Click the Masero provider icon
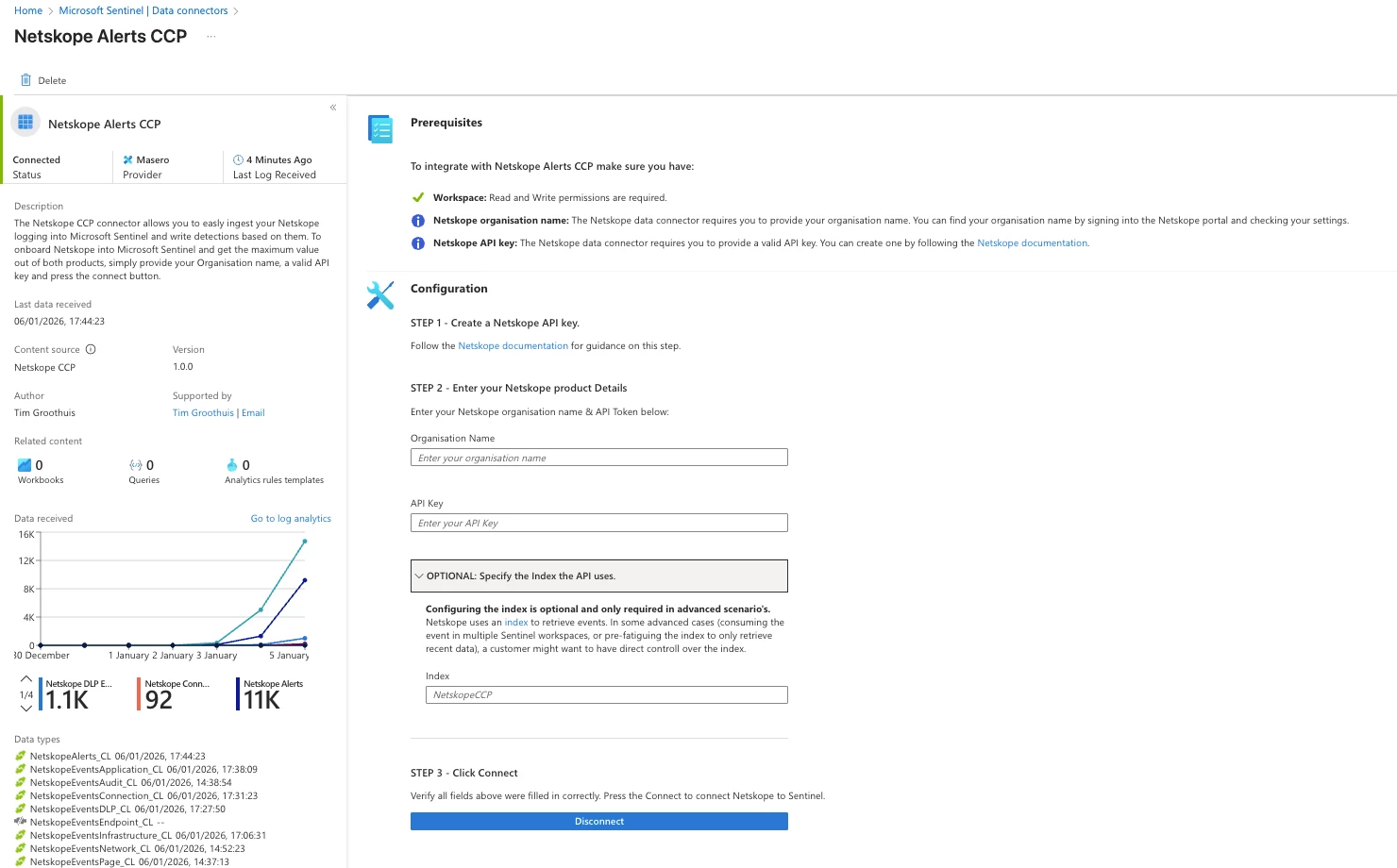The width and height of the screenshot is (1397, 868). (128, 160)
